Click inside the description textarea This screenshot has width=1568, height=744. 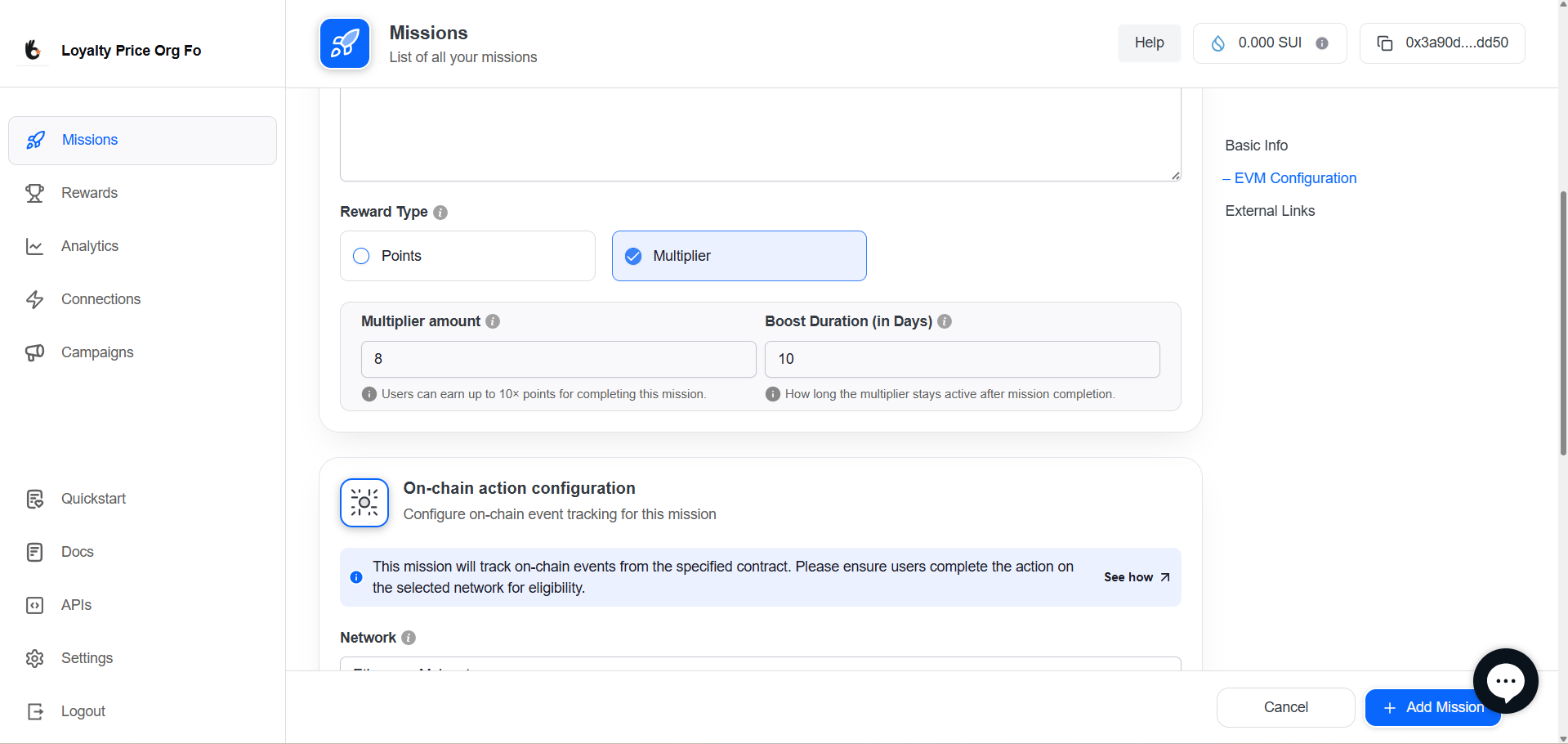pos(761,135)
